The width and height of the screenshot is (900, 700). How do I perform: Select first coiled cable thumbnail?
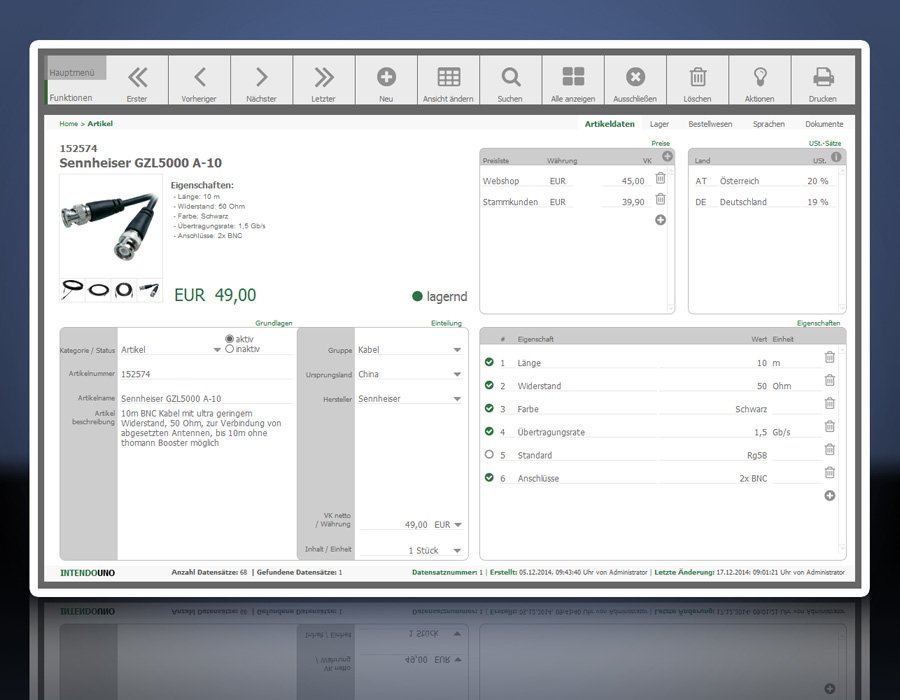(x=72, y=290)
